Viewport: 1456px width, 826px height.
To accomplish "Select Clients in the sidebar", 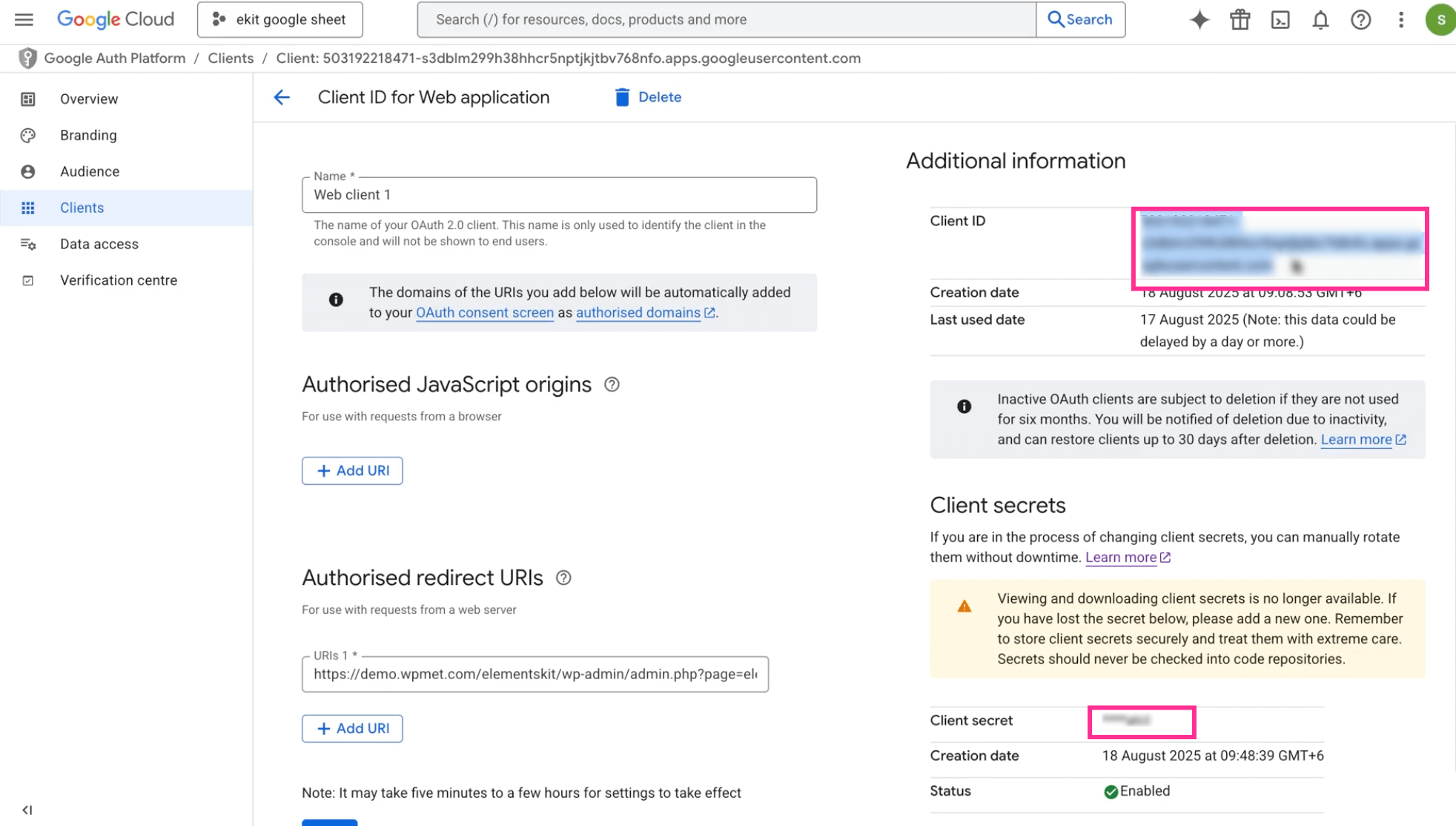I will [126, 208].
